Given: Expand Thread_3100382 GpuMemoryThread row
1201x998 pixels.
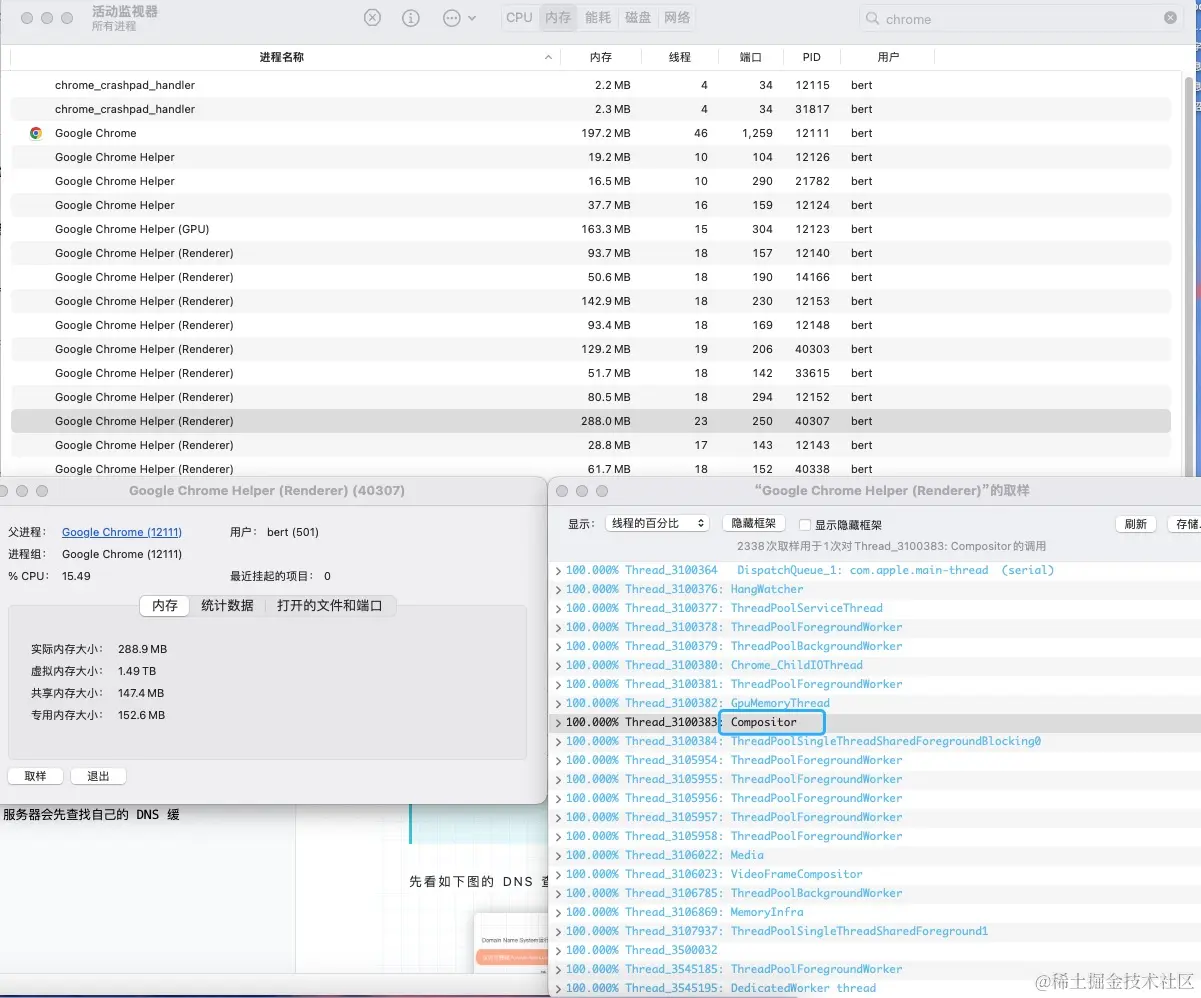Looking at the screenshot, I should click(x=559, y=703).
